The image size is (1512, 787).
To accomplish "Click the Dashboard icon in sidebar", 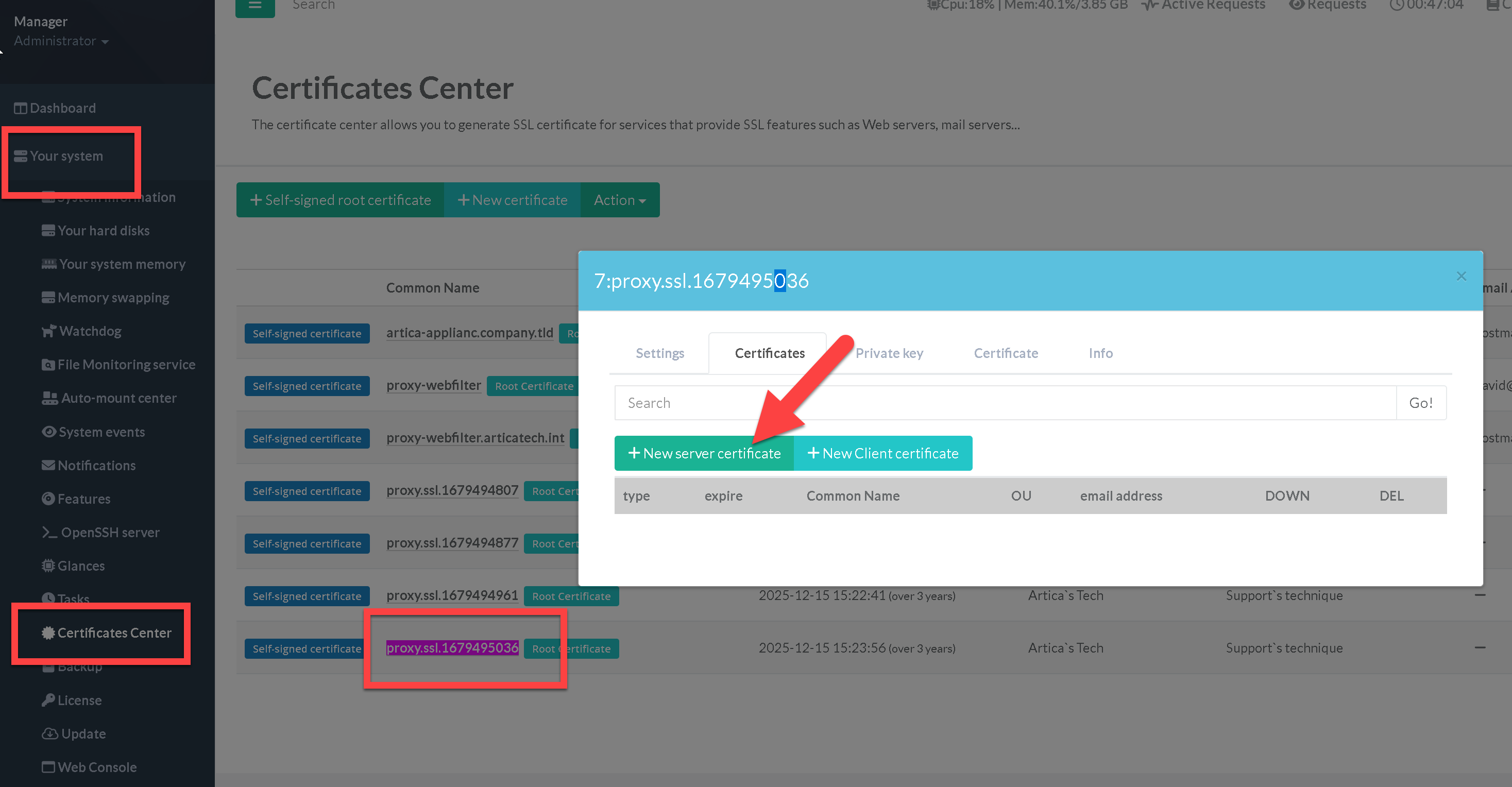I will click(21, 109).
